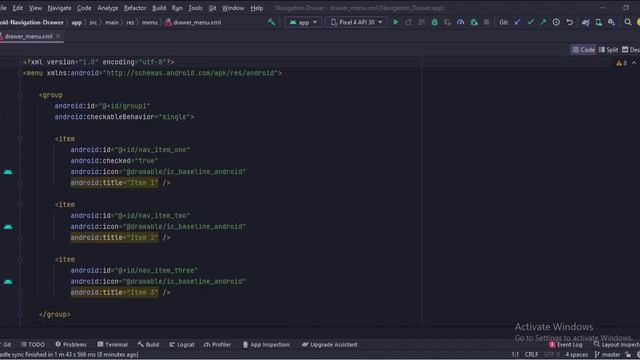The image size is (640, 360).
Task: Open the Build menu
Action: (x=159, y=8)
